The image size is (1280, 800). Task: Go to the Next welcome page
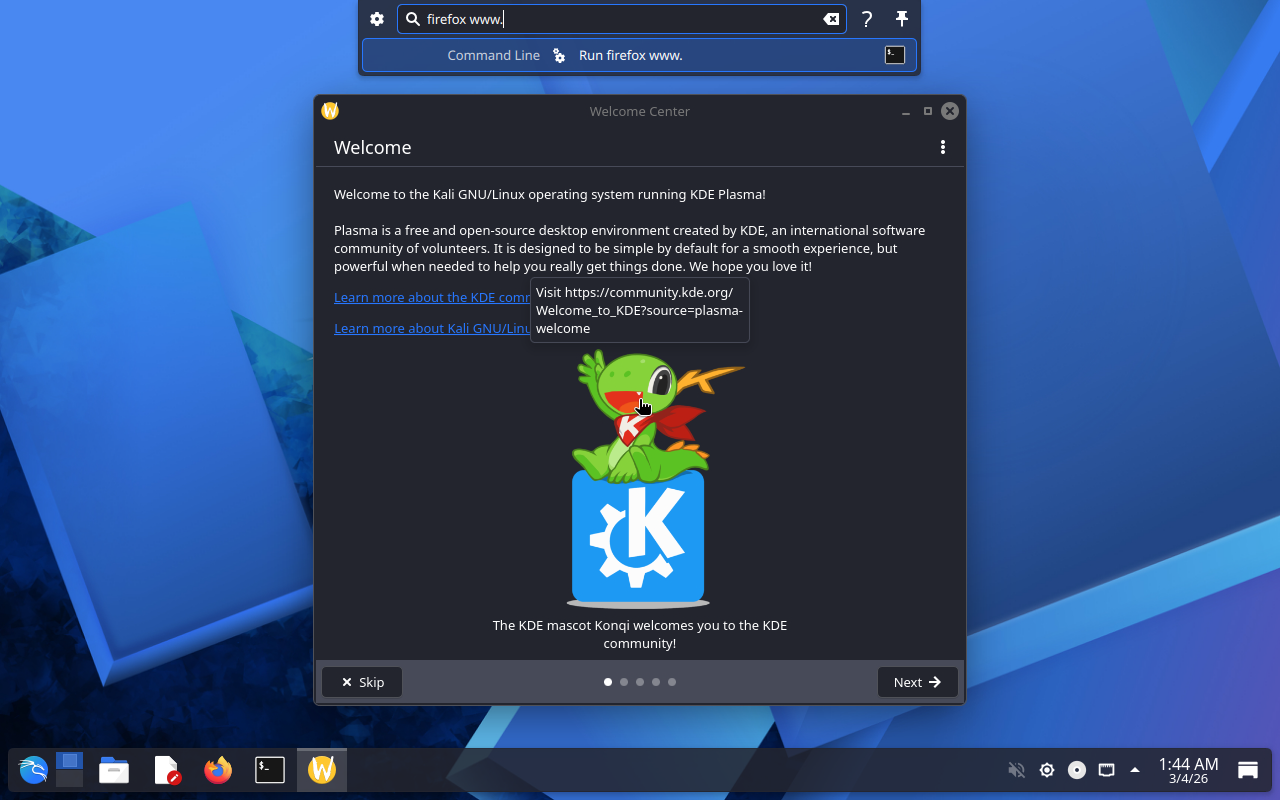pyautogui.click(x=917, y=682)
